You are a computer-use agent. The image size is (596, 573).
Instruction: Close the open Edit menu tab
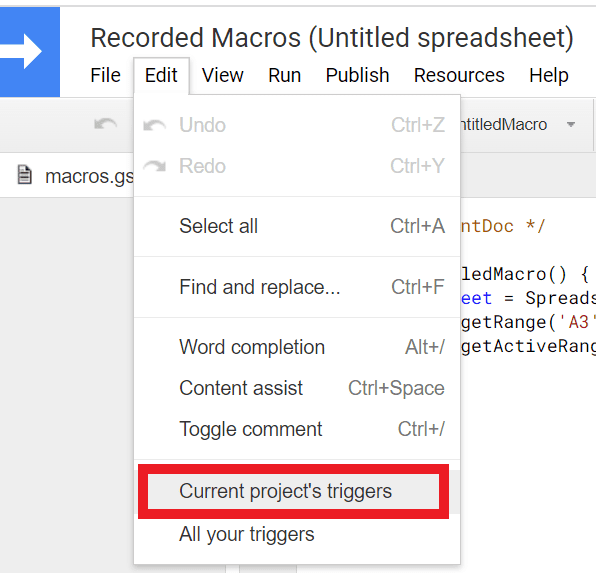(x=161, y=75)
